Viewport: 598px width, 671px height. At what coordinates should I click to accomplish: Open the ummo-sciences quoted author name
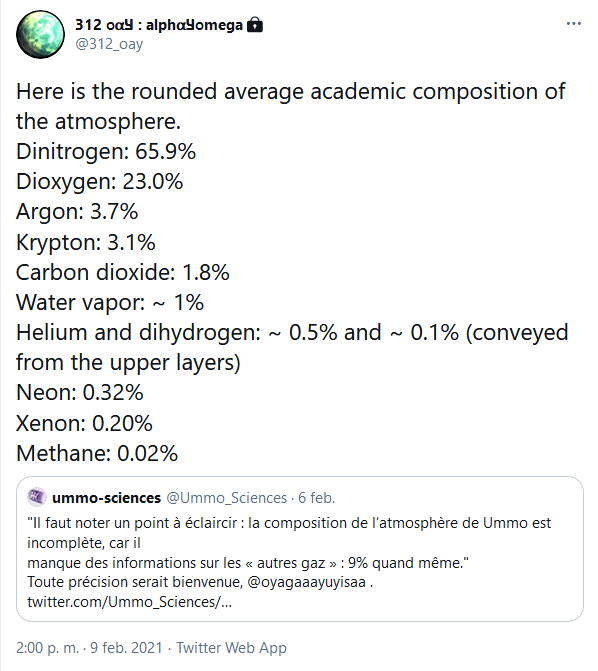[106, 498]
